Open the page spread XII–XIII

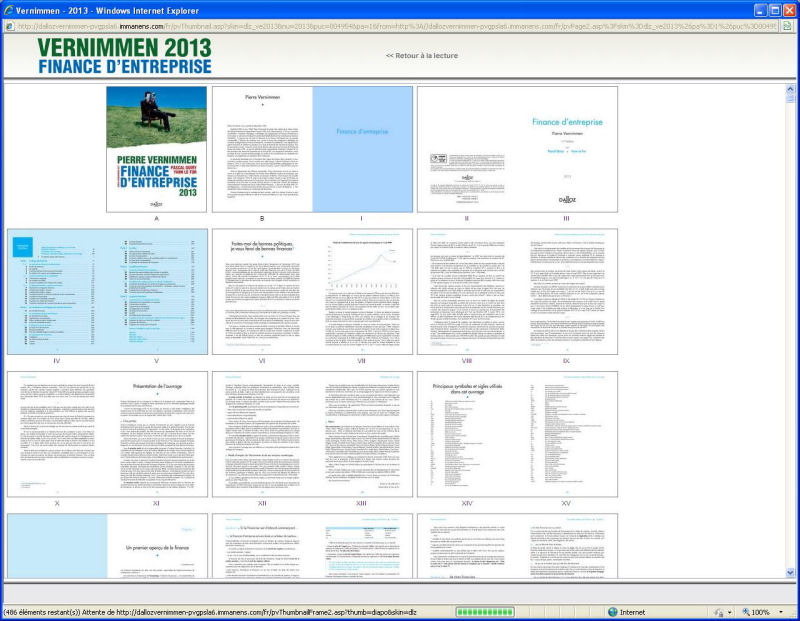[312, 434]
